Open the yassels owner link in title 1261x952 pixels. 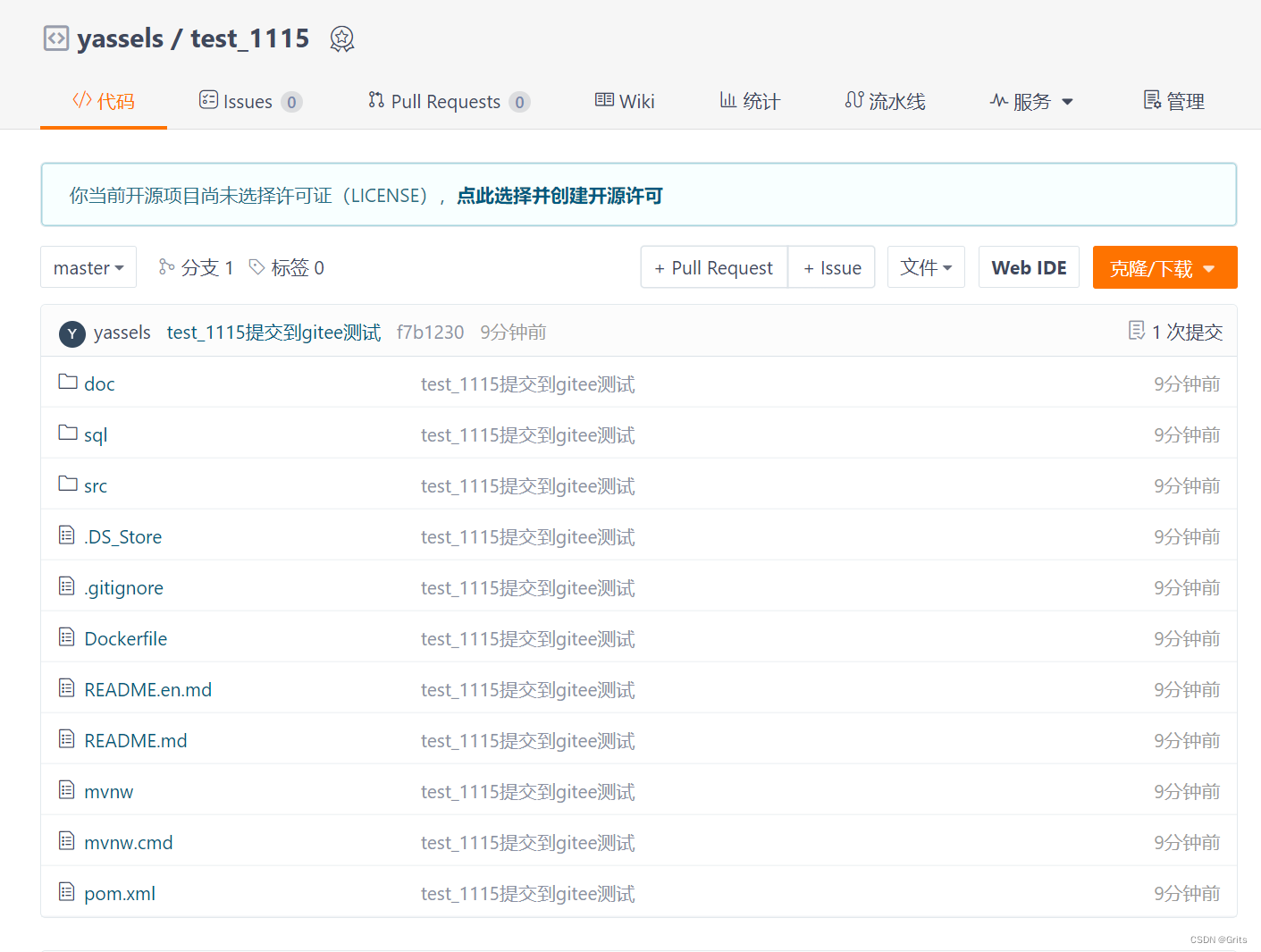121,38
